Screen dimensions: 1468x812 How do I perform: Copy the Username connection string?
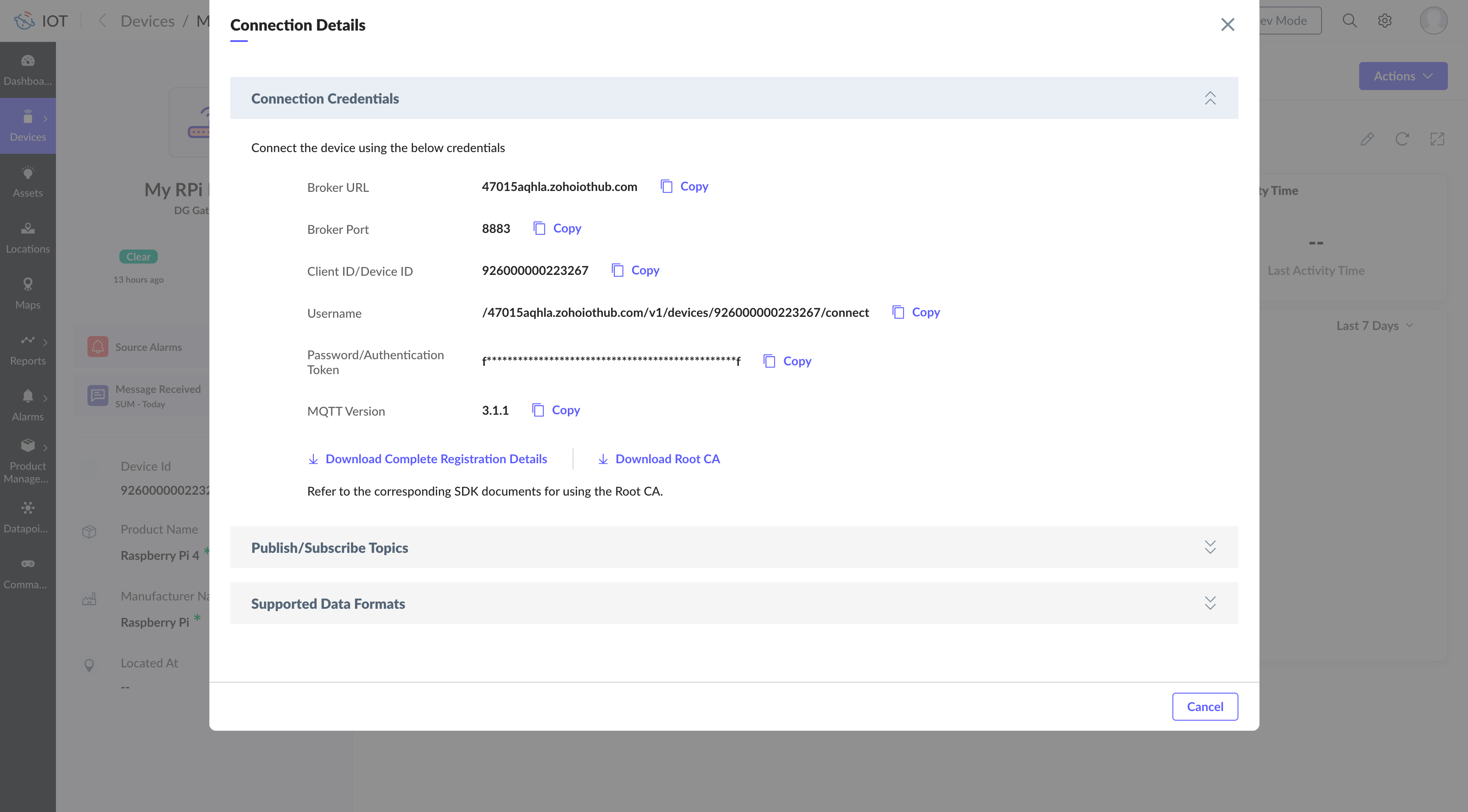pos(916,312)
